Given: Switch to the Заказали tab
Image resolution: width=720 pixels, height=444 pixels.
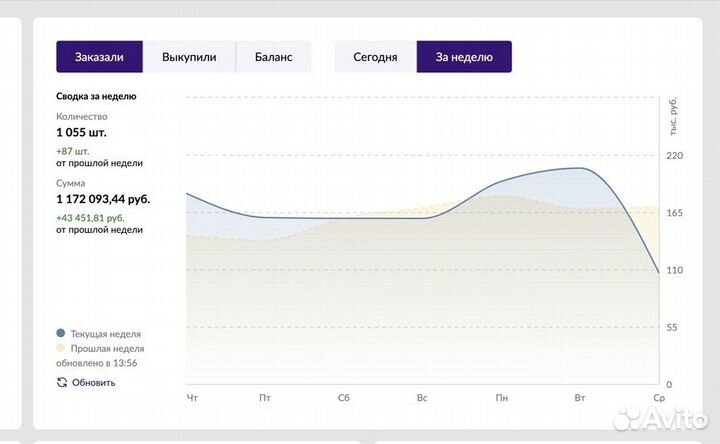Looking at the screenshot, I should tap(99, 57).
